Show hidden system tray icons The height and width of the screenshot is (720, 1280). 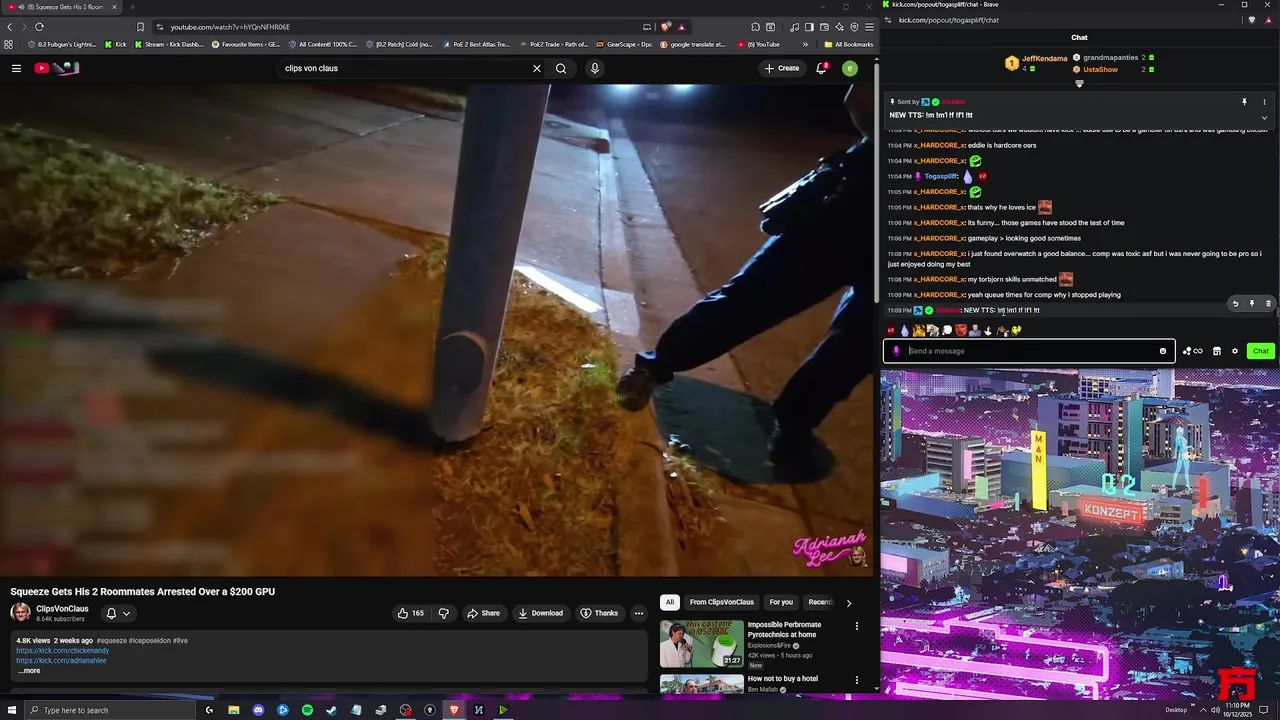coord(1203,710)
